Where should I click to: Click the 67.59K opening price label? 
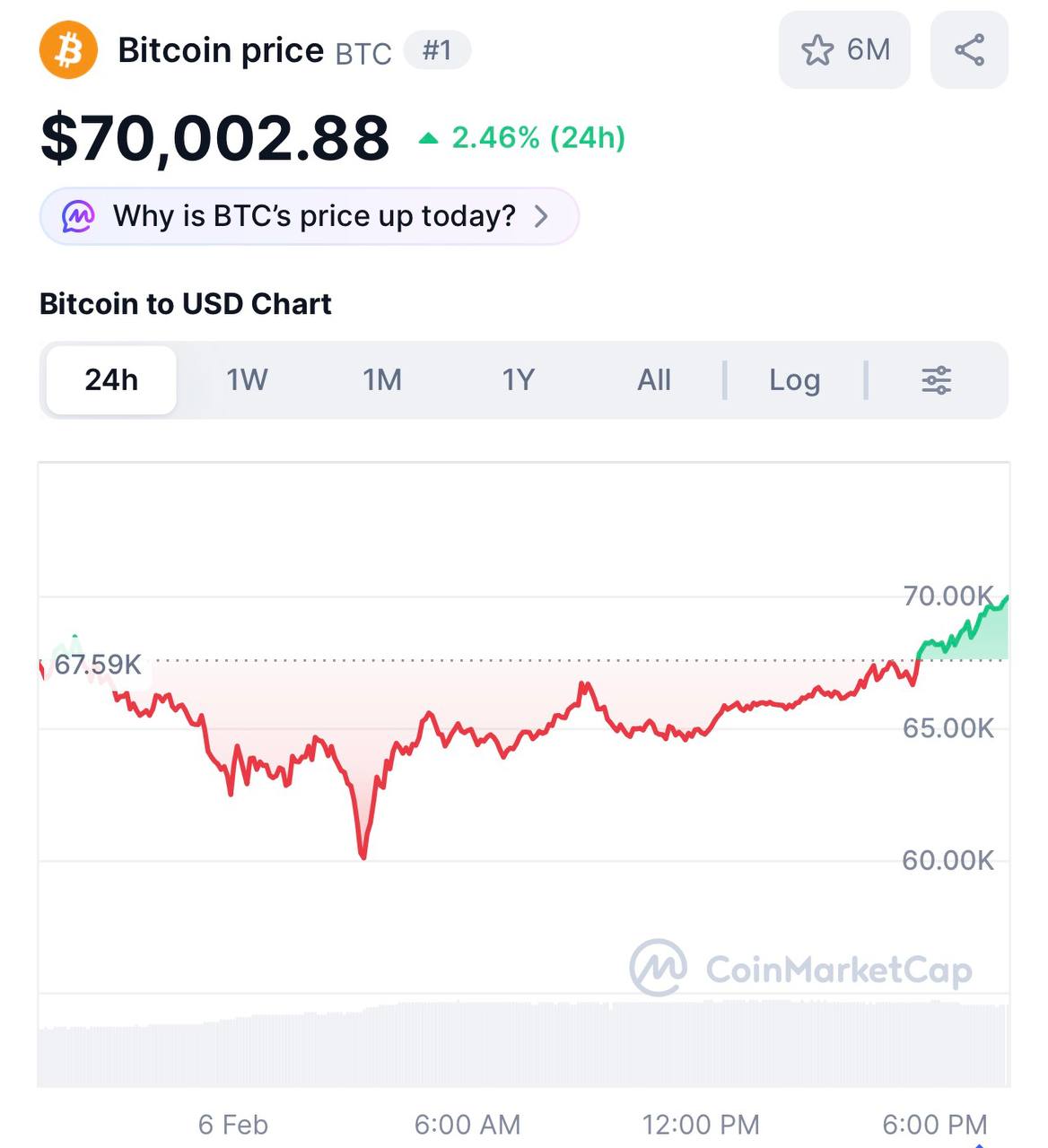[x=98, y=665]
